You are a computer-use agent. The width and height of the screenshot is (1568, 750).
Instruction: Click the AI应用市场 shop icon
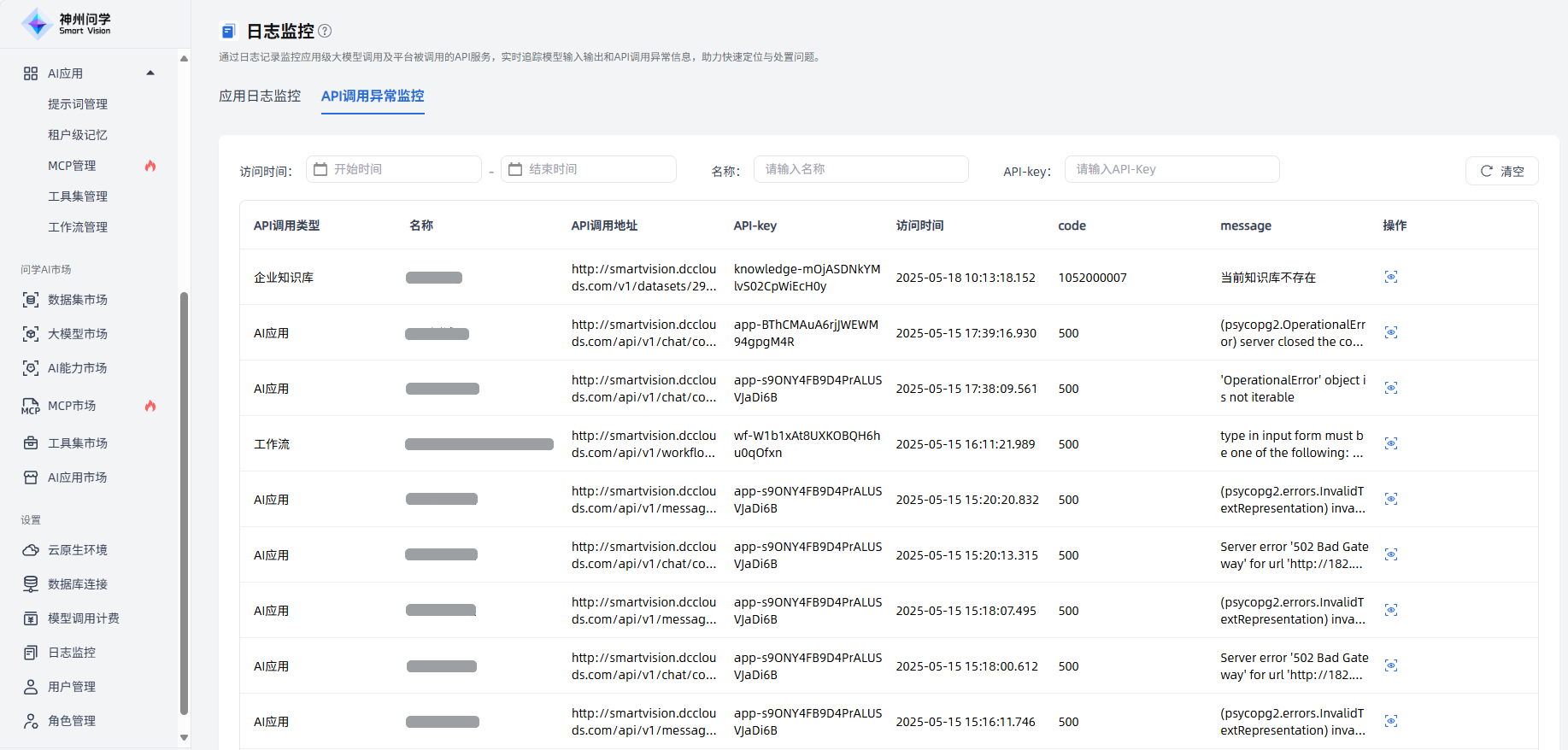(x=31, y=478)
